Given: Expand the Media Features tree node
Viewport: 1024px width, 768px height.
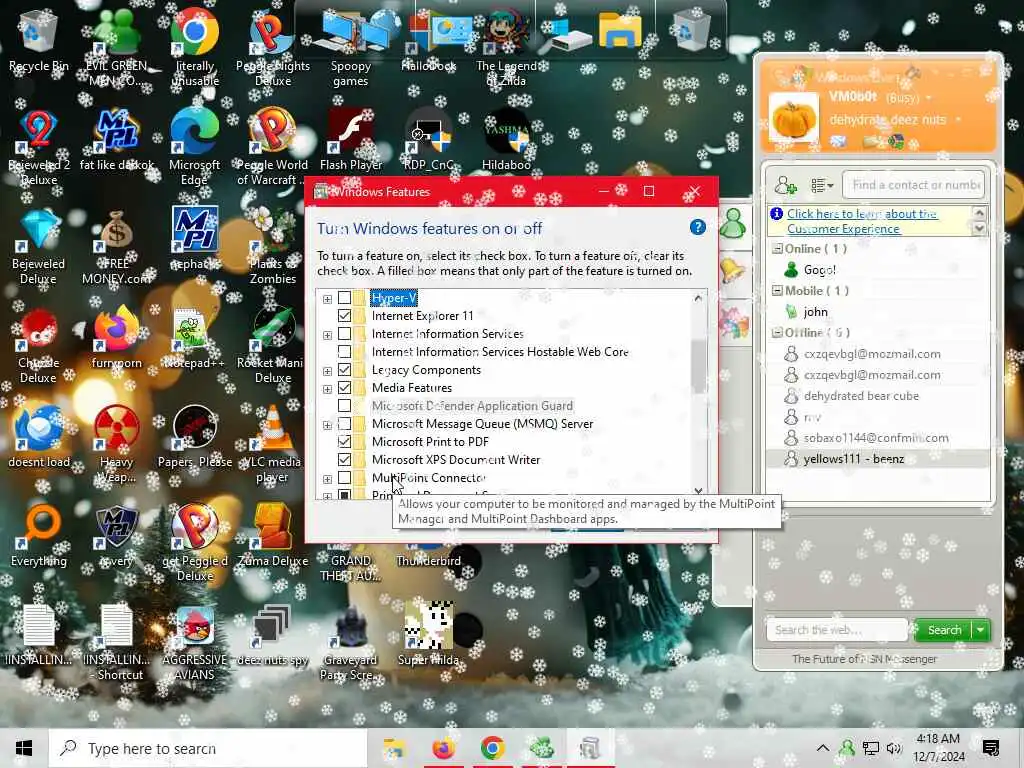Looking at the screenshot, I should pos(327,389).
